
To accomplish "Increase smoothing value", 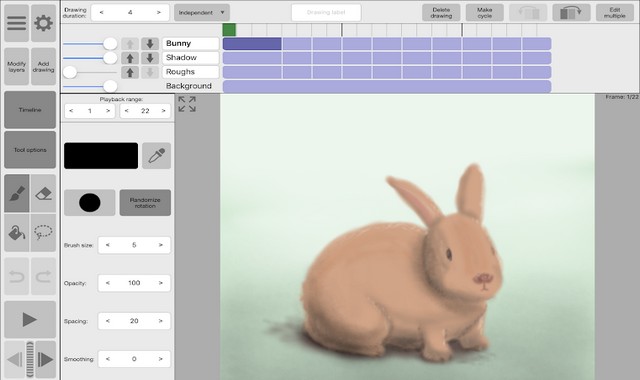I will point(160,359).
